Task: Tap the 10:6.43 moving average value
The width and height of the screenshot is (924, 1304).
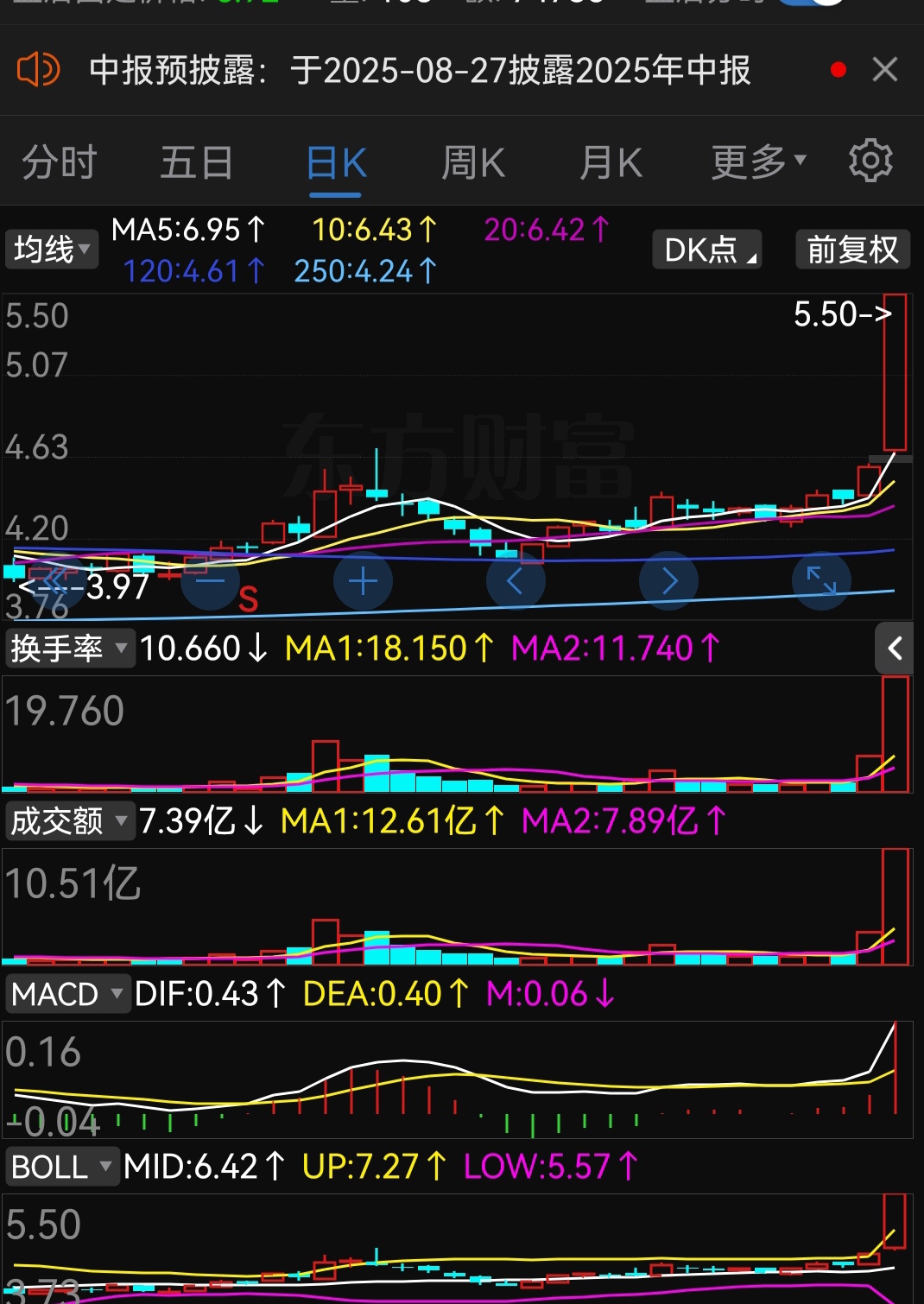Action: click(x=375, y=230)
